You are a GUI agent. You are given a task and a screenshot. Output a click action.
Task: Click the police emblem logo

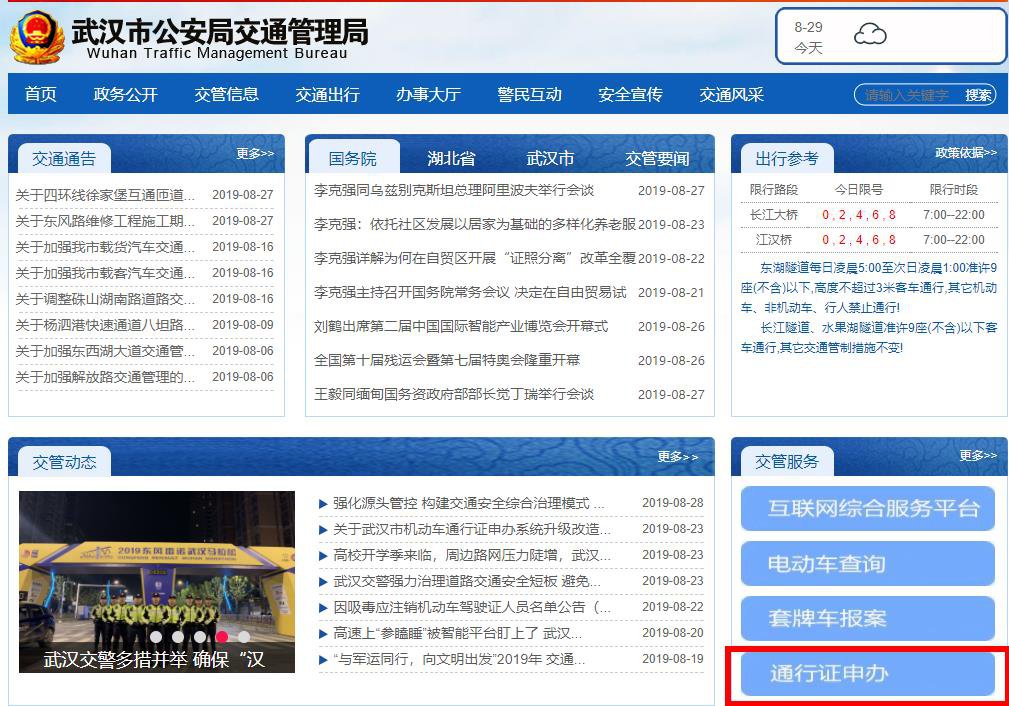pos(36,37)
